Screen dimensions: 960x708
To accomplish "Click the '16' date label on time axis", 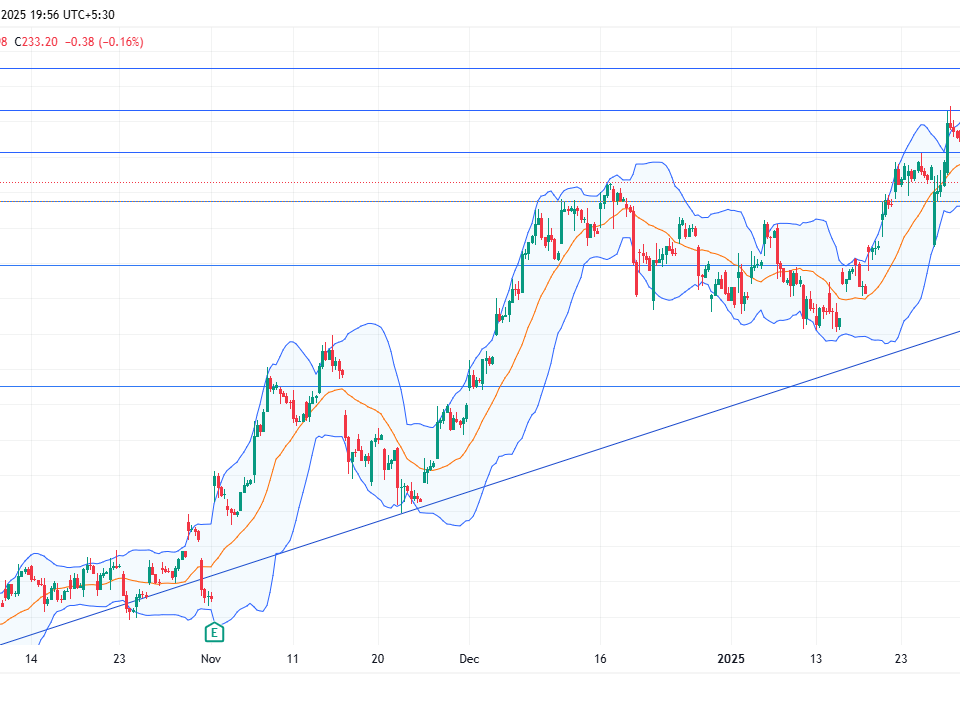I will (x=600, y=659).
